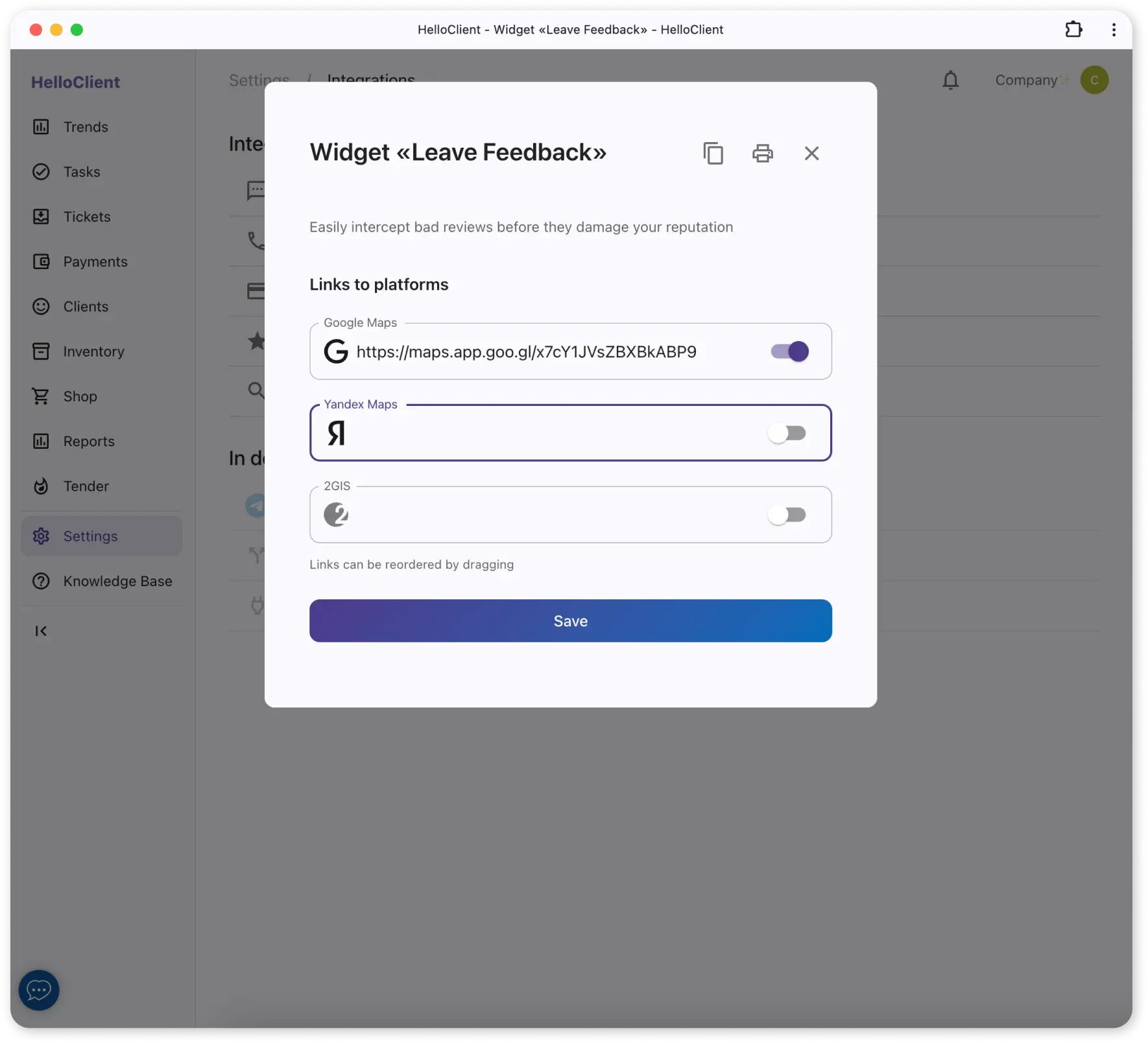Open the Knowledge Base
The image size is (1148, 1044).
(117, 580)
